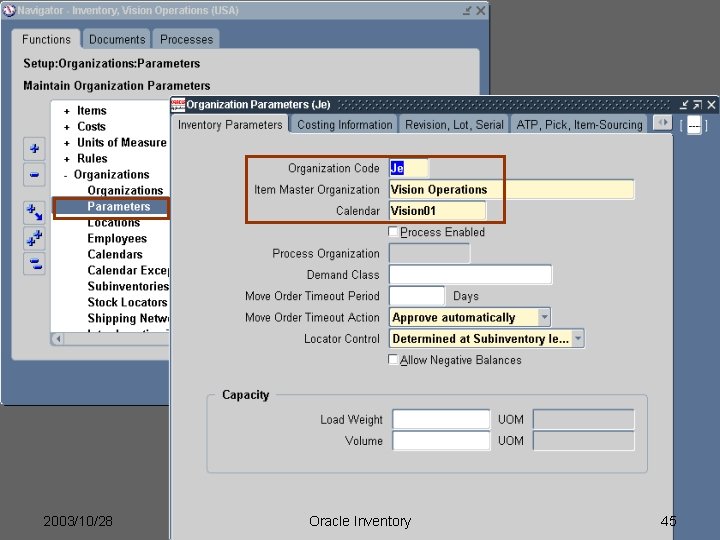Click the Load Weight field
Viewport: 720px width, 540px height.
click(441, 419)
